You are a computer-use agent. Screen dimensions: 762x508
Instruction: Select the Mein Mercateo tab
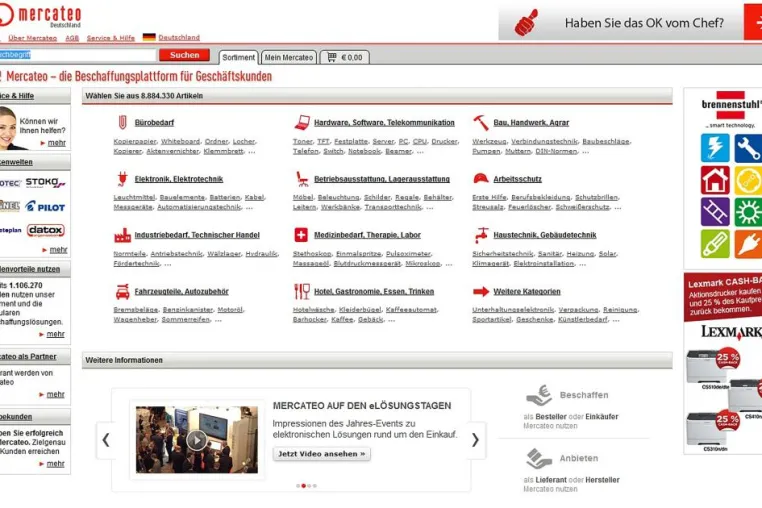coord(289,57)
